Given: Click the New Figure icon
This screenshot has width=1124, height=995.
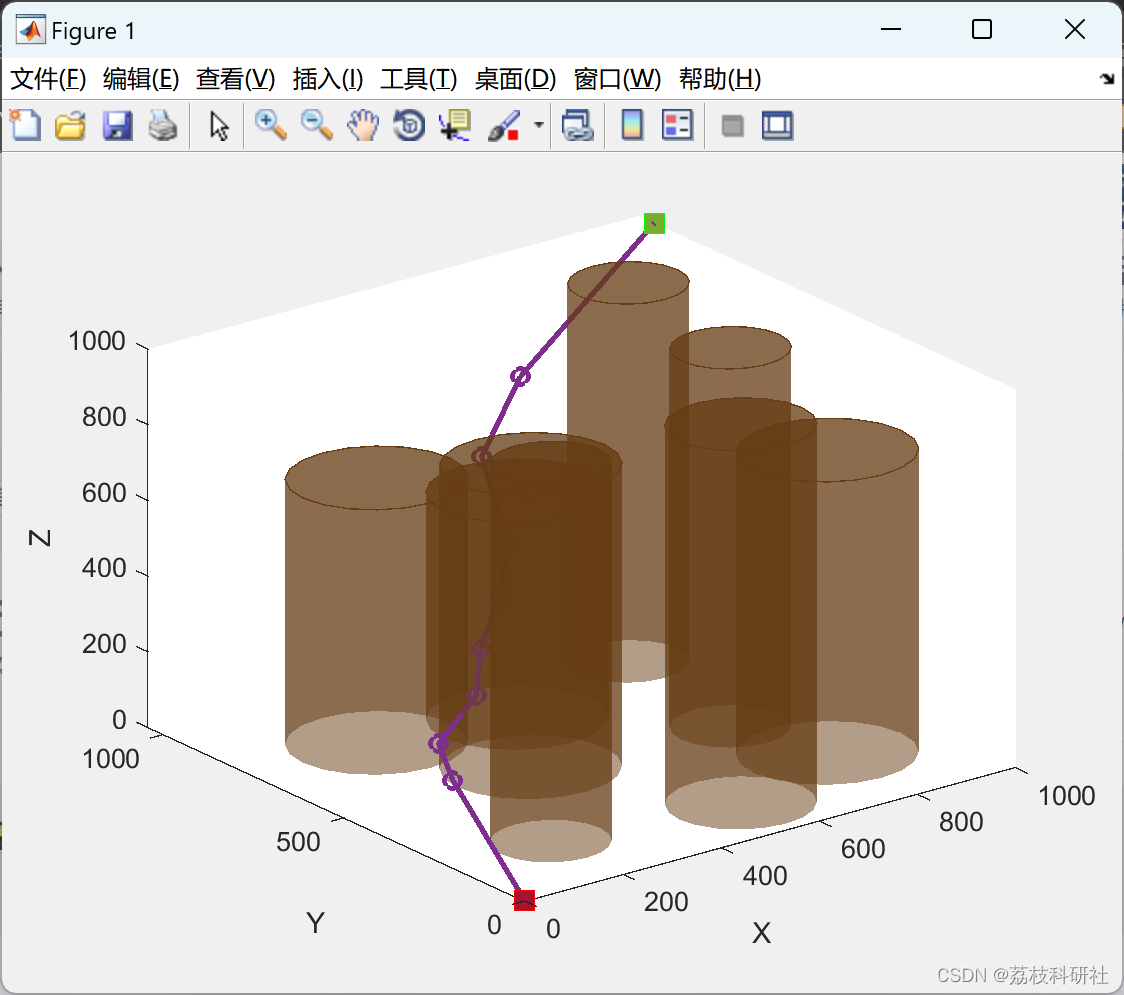Looking at the screenshot, I should 25,125.
